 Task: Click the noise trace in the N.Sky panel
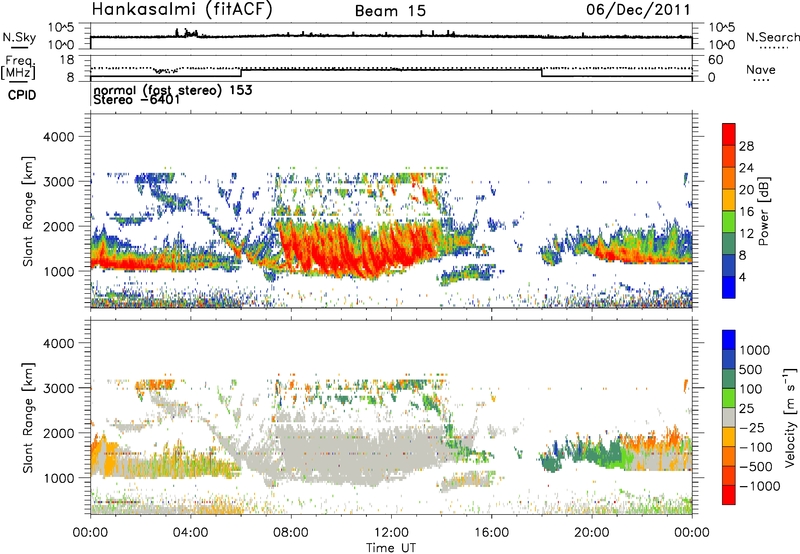click(x=391, y=36)
